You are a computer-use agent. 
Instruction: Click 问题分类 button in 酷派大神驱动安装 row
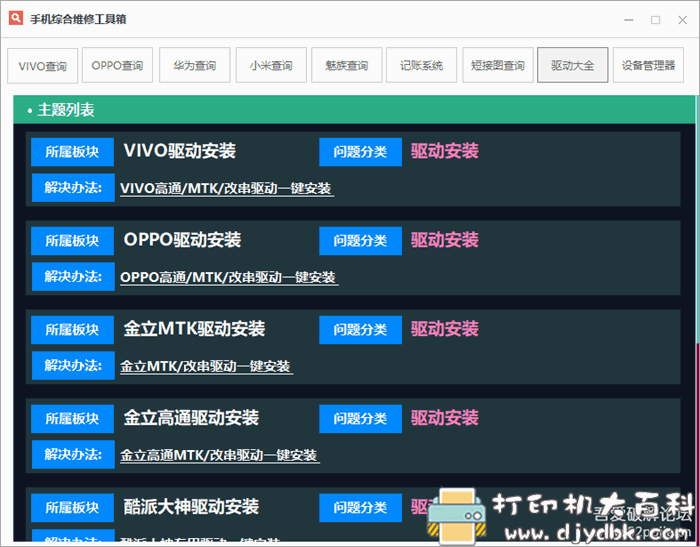[x=360, y=507]
